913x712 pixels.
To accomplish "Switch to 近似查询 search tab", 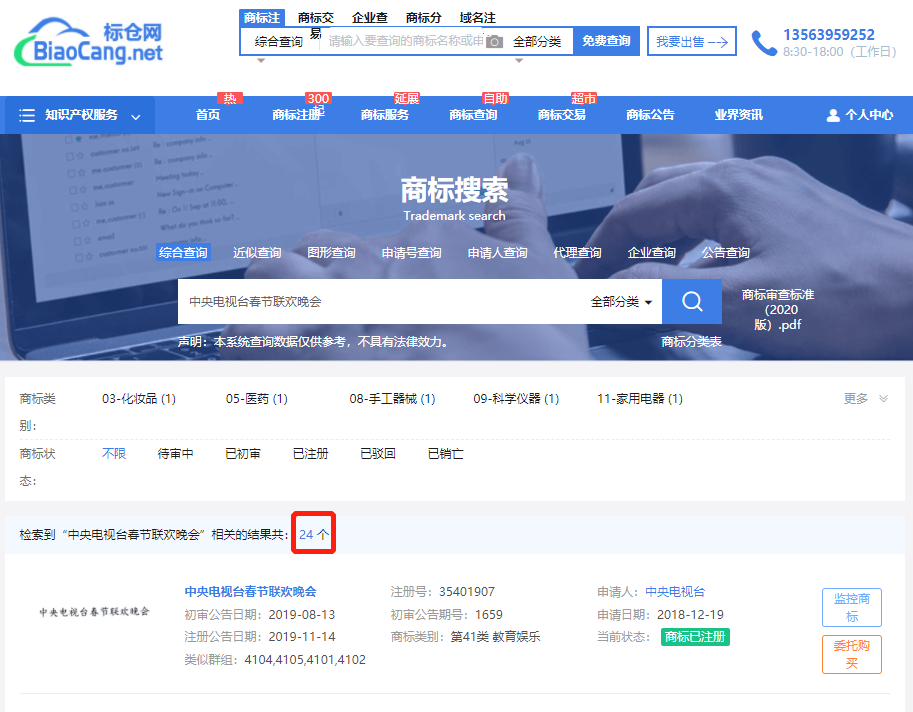I will tap(257, 253).
